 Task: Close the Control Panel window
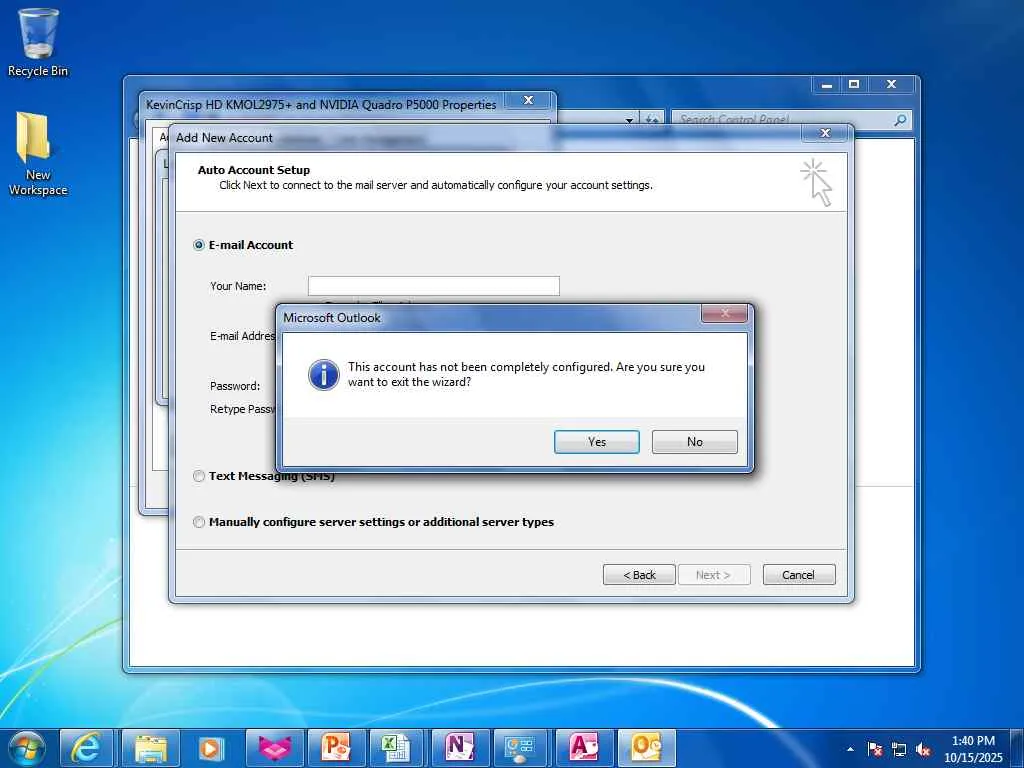pyautogui.click(x=891, y=84)
